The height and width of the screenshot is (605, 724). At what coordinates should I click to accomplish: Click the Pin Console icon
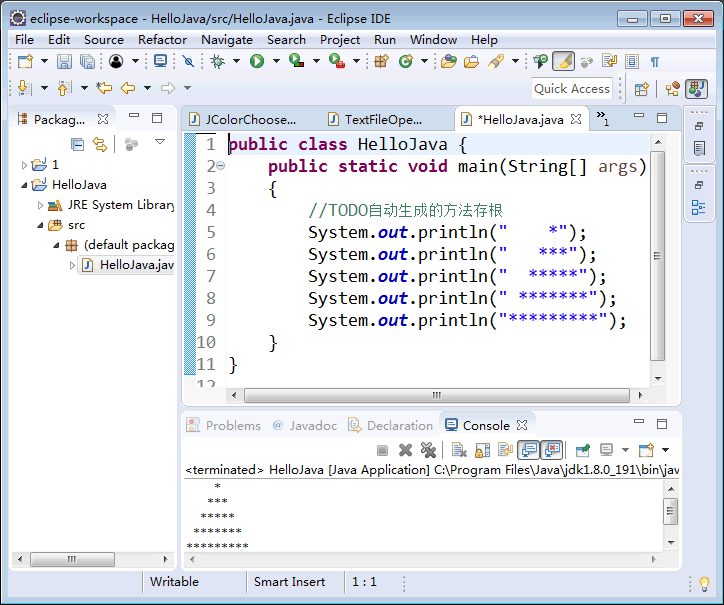click(x=580, y=451)
